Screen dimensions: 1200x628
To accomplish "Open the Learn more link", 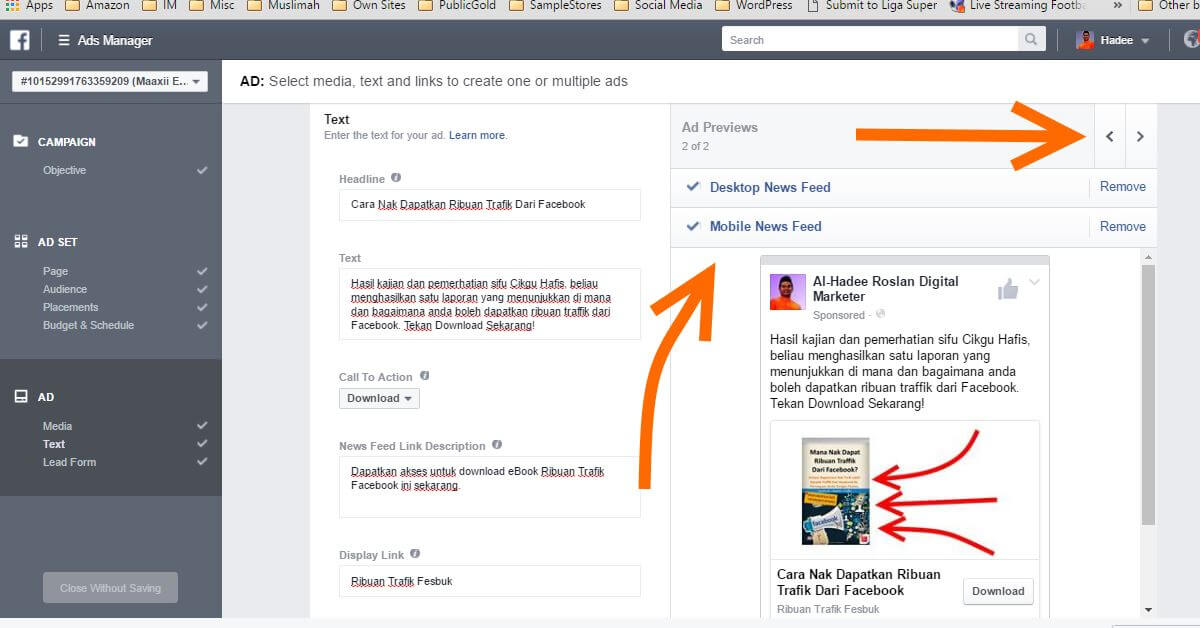I will pyautogui.click(x=477, y=135).
